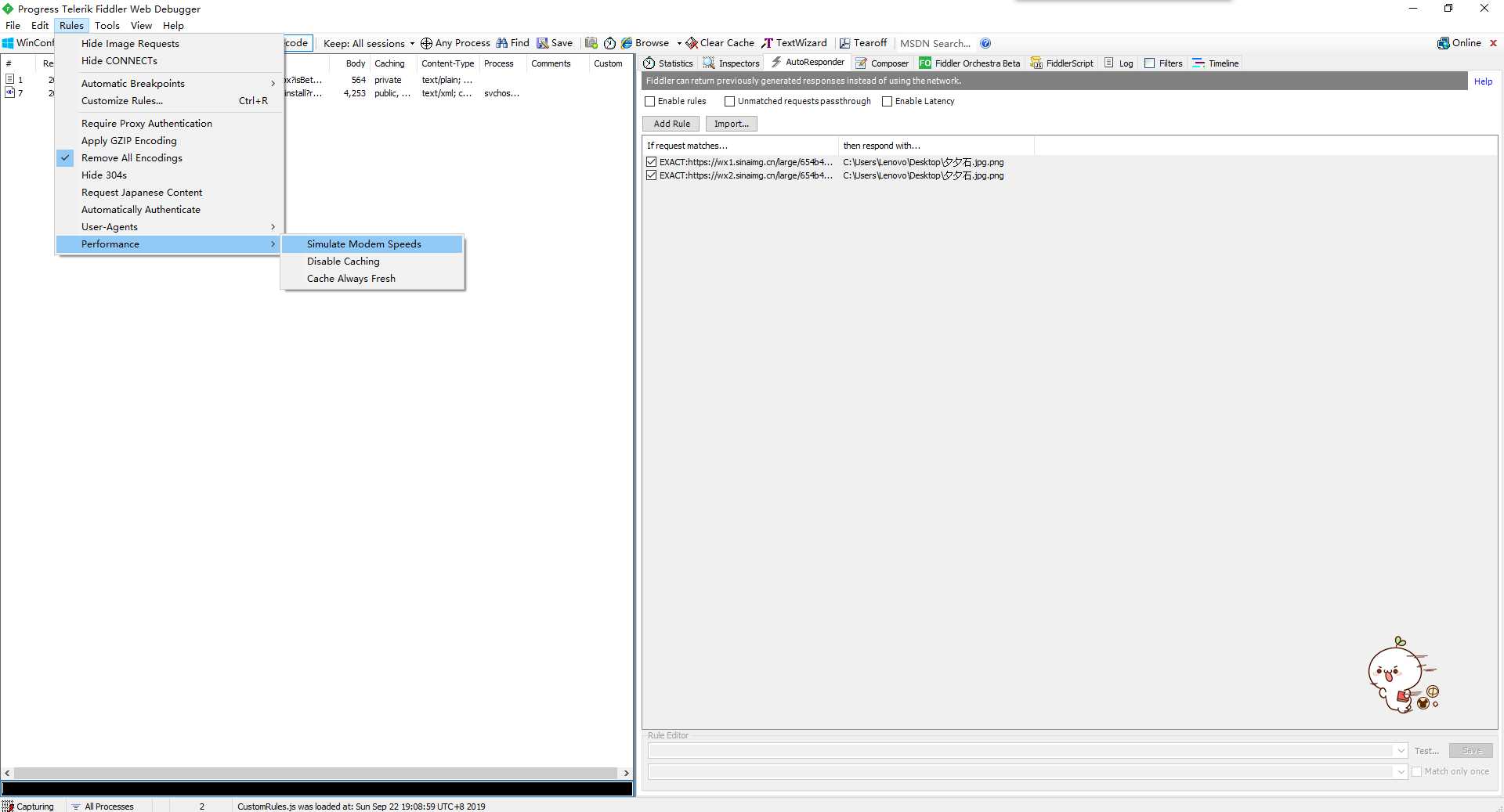Click the black QuickExec command box
Viewport: 1504px width, 812px height.
coord(317,789)
